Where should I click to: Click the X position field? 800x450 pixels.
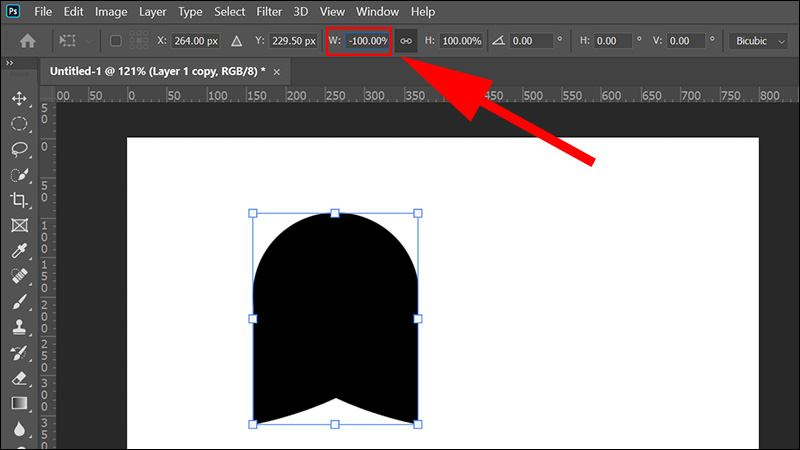tap(195, 41)
